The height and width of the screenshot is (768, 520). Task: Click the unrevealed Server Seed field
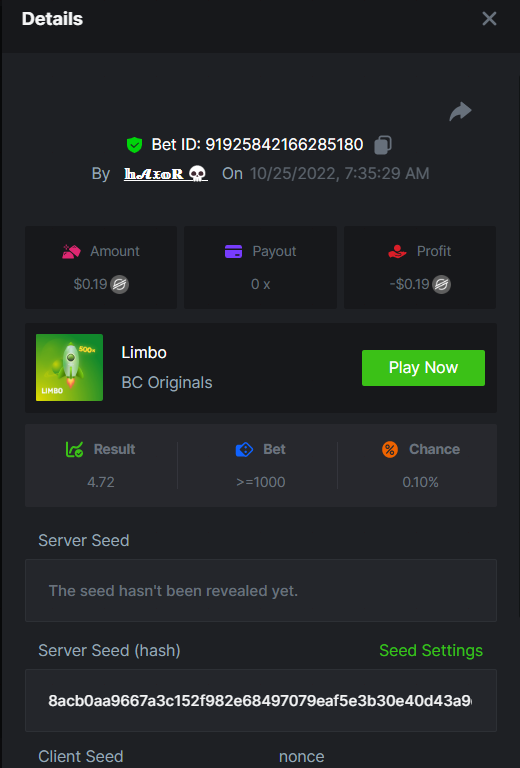(261, 591)
